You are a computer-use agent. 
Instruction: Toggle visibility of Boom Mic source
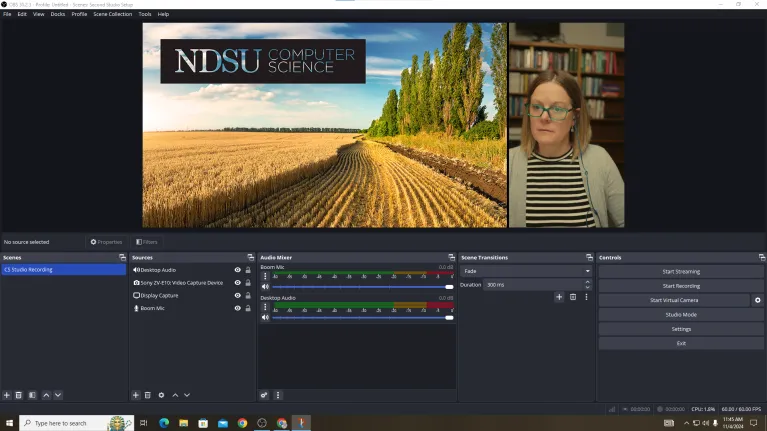click(x=238, y=309)
